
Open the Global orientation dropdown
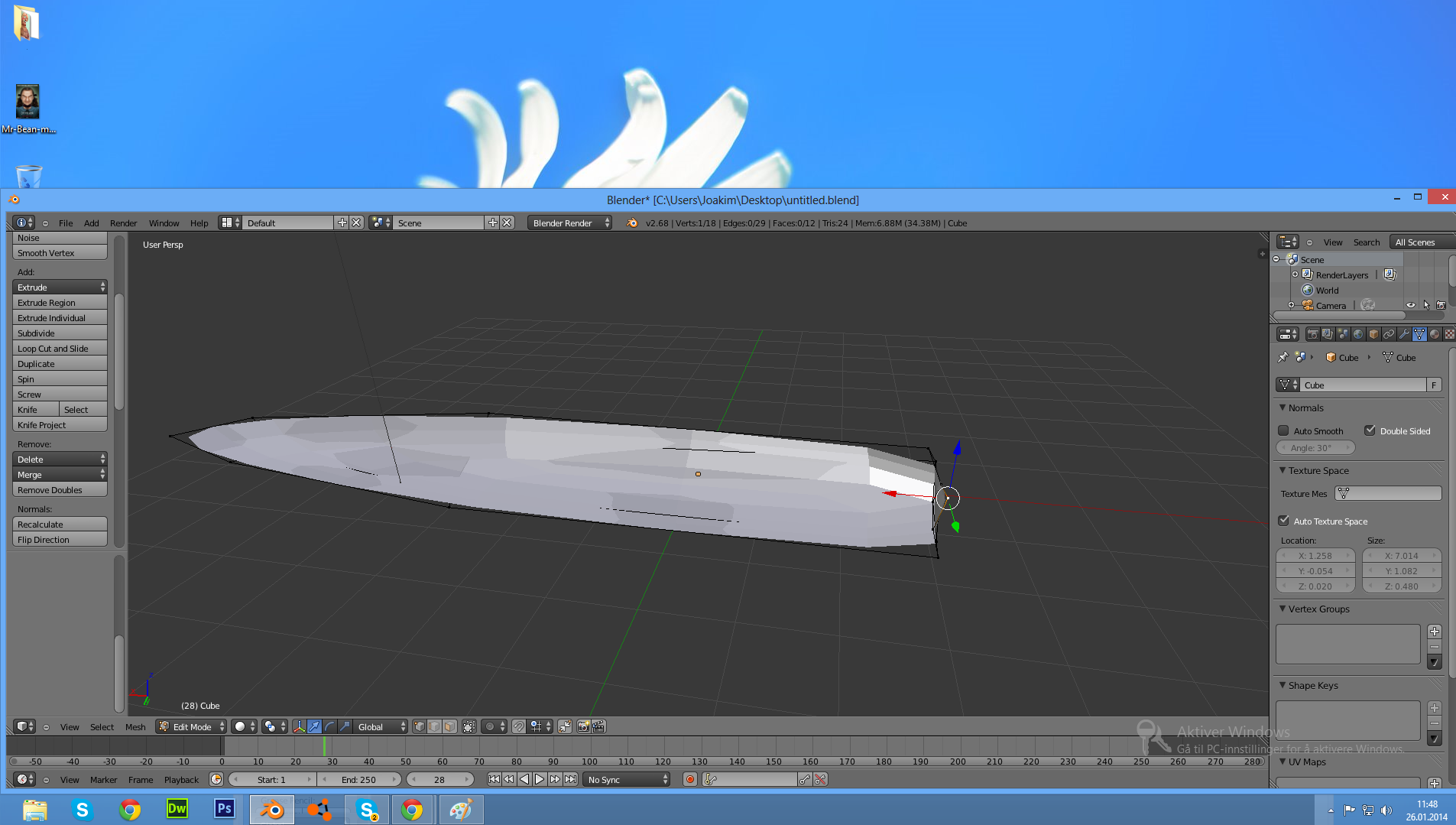(x=381, y=726)
